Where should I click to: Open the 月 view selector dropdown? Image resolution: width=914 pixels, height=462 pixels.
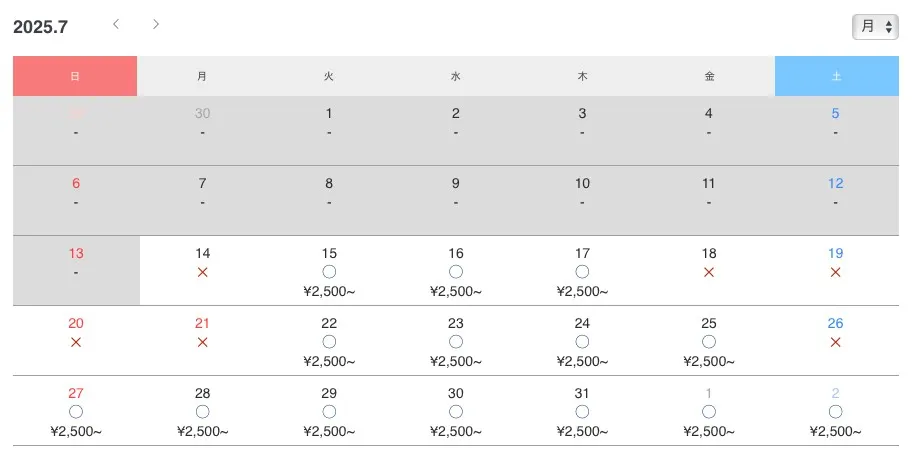pos(875,27)
